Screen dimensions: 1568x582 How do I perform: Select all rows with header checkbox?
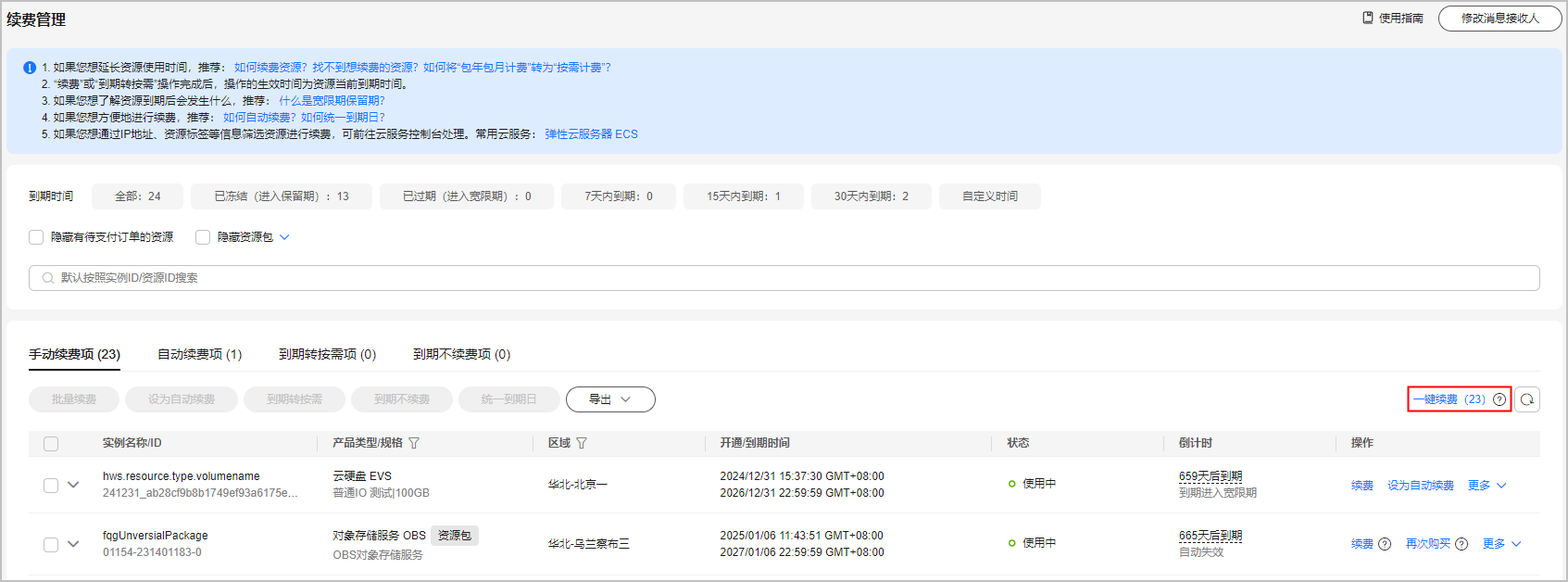pyautogui.click(x=51, y=444)
